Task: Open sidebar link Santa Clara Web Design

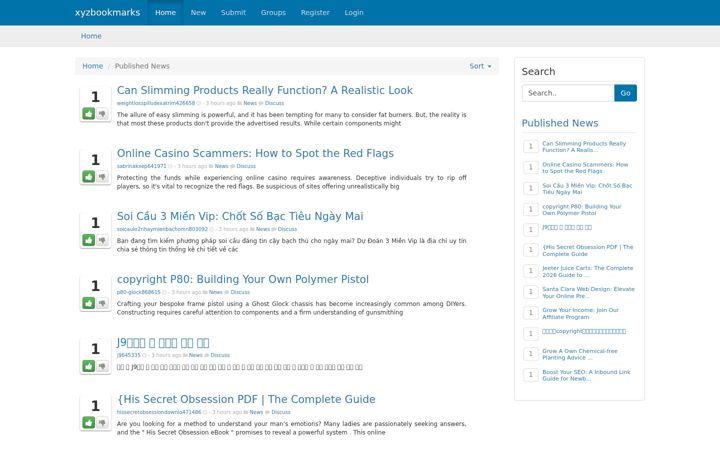Action: 588,292
